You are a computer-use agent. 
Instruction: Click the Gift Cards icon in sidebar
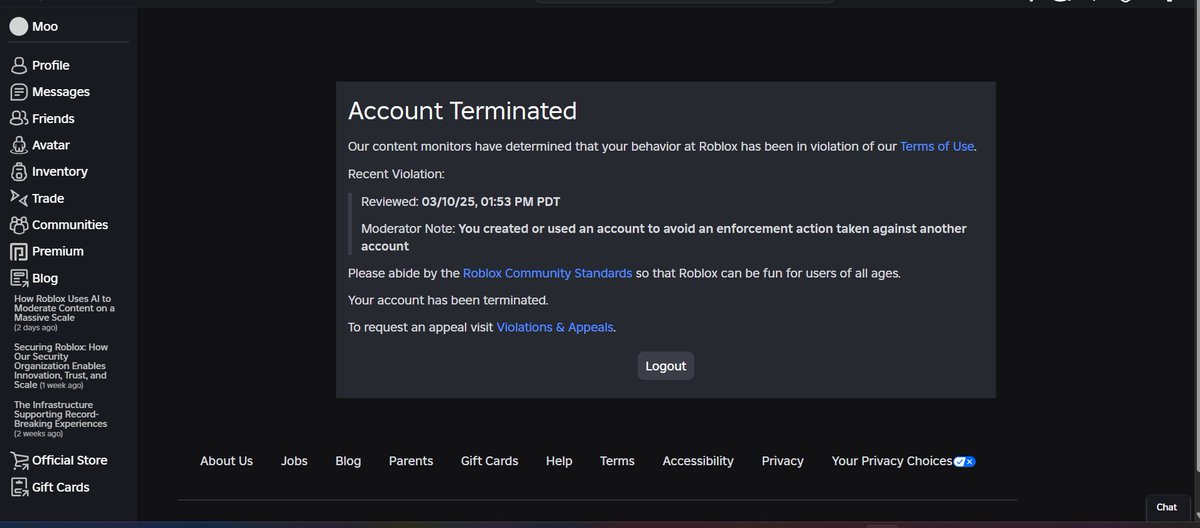point(18,487)
